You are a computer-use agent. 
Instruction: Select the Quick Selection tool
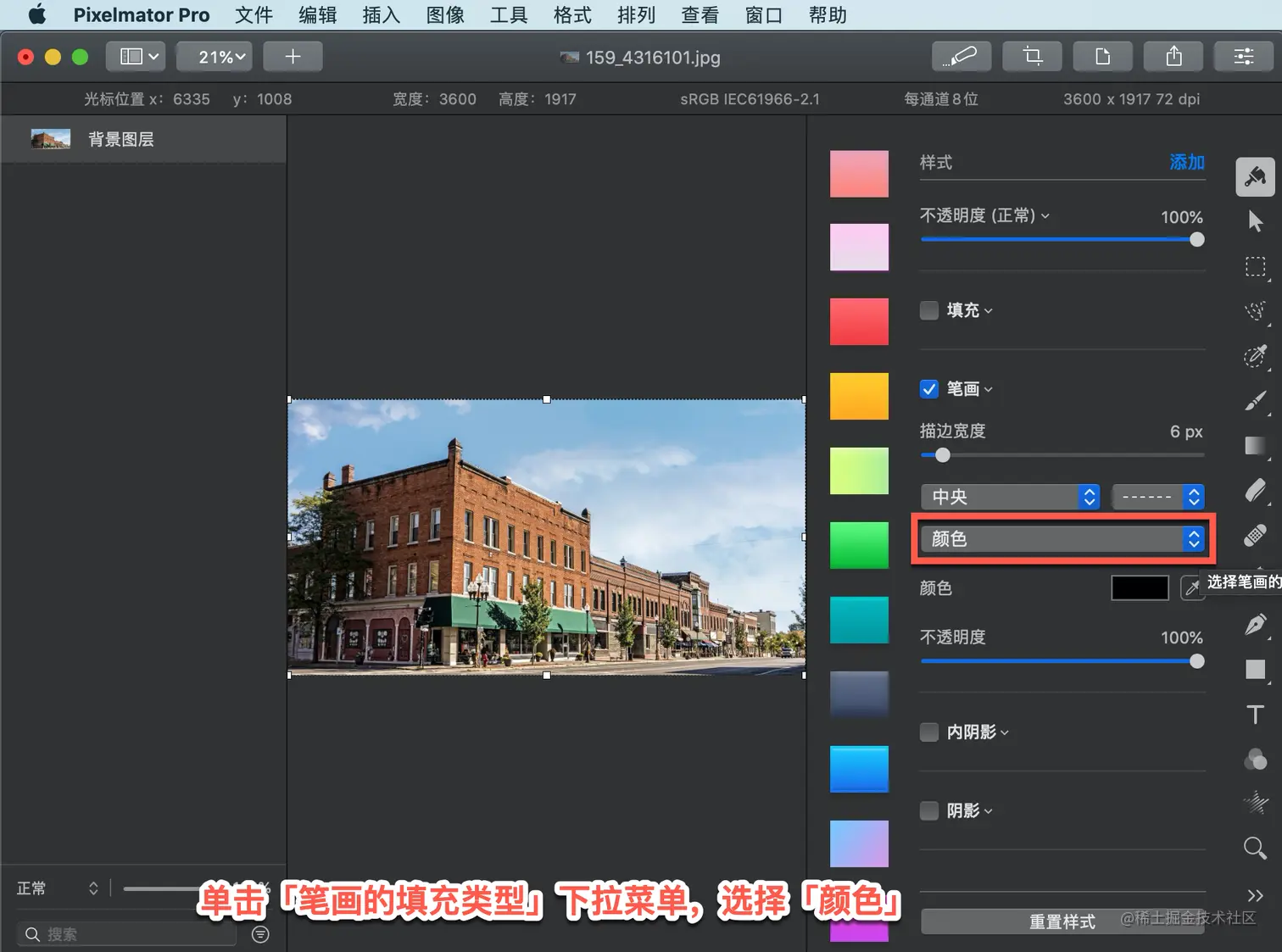pos(1255,311)
